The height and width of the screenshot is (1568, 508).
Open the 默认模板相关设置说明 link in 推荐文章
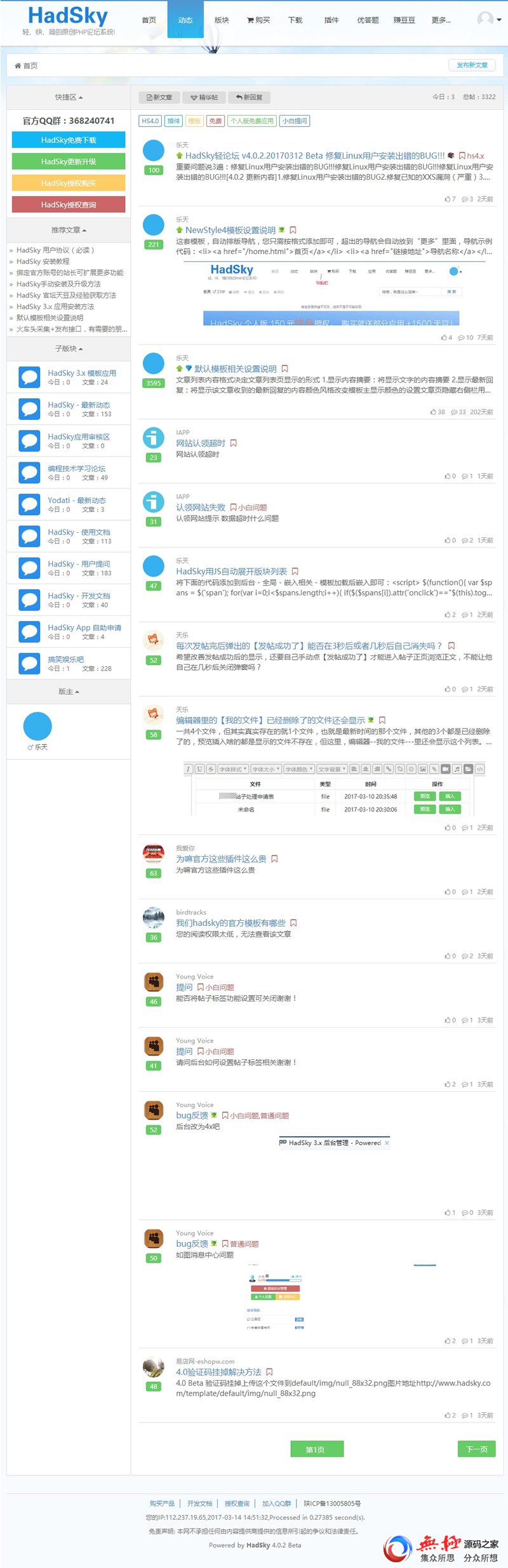50,318
